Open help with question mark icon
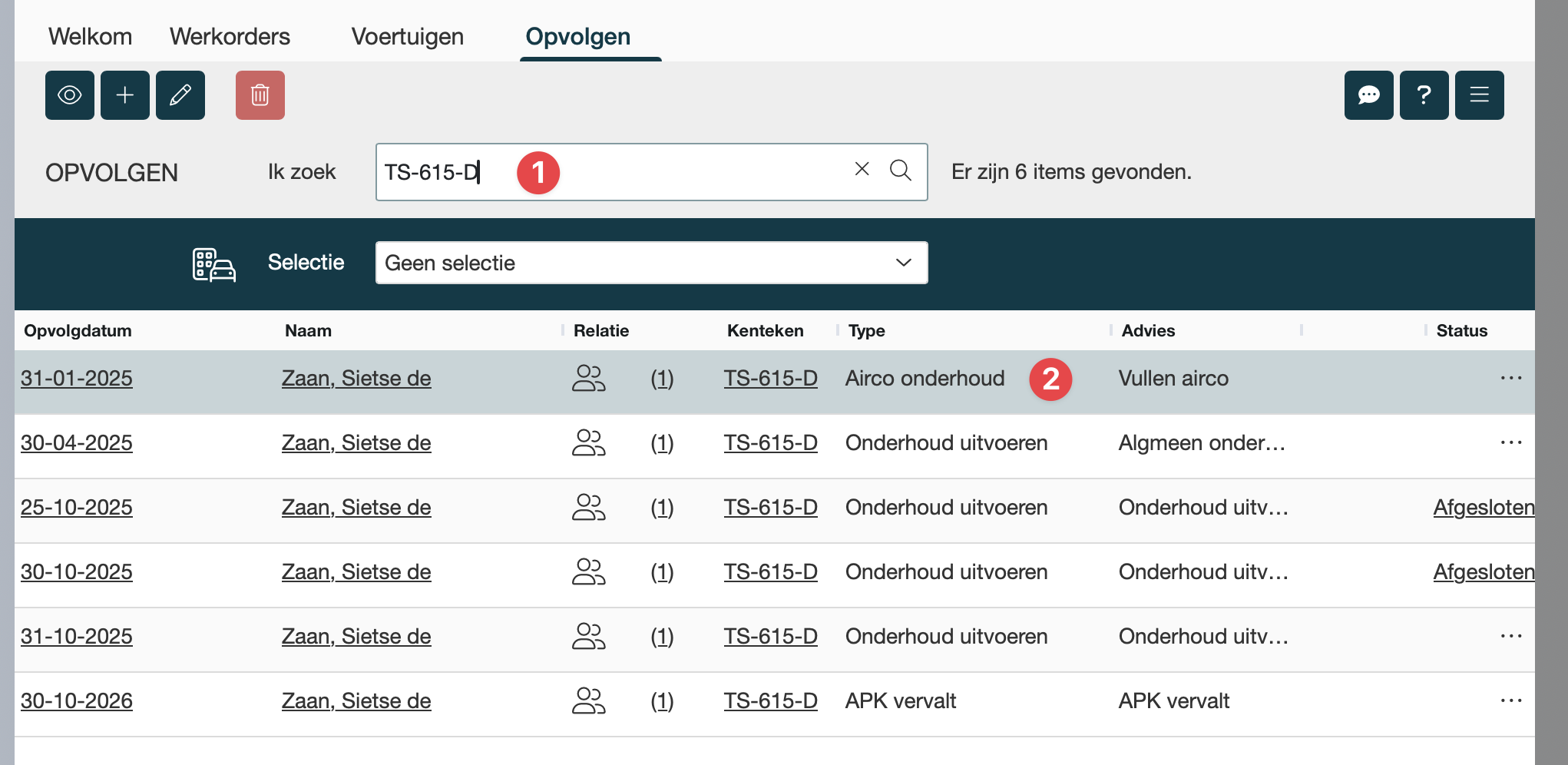The height and width of the screenshot is (765, 1568). click(1424, 95)
